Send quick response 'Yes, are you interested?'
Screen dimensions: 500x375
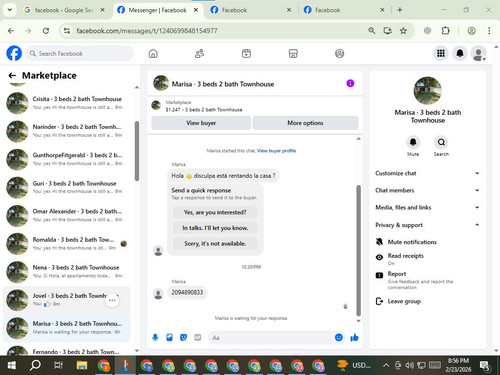(x=215, y=212)
